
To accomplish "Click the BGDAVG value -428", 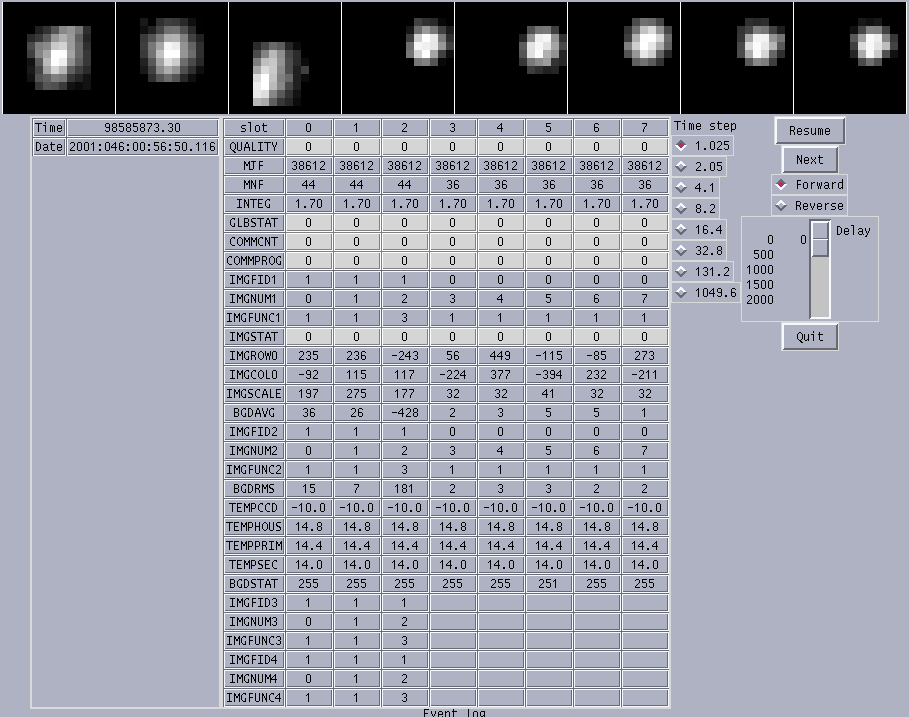I will coord(405,413).
